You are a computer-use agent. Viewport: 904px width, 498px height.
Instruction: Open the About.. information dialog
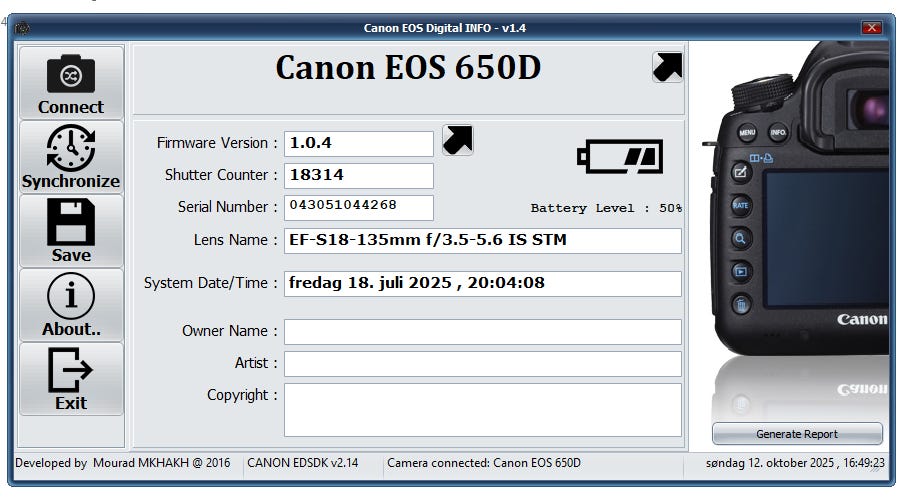tap(71, 305)
